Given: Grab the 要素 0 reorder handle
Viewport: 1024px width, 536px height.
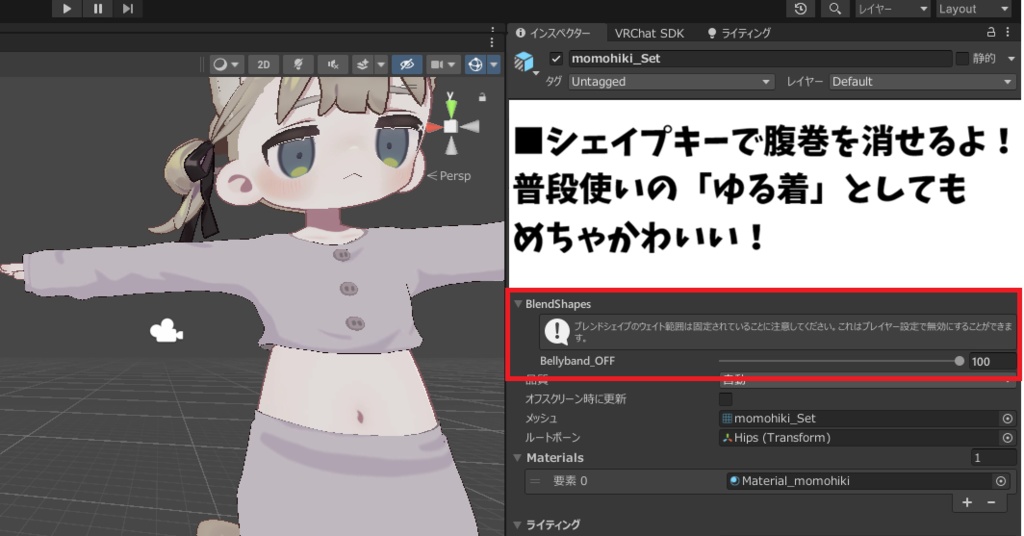Looking at the screenshot, I should [x=536, y=481].
